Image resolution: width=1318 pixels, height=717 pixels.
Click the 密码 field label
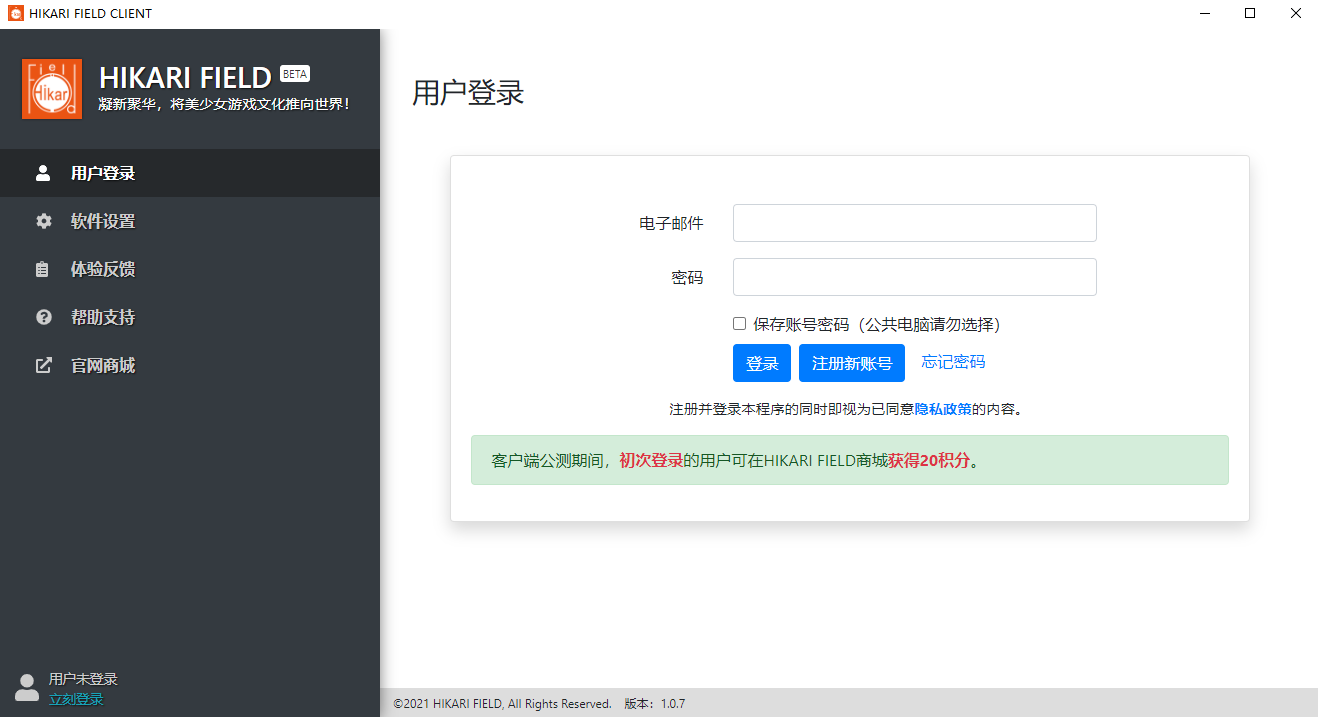[687, 277]
